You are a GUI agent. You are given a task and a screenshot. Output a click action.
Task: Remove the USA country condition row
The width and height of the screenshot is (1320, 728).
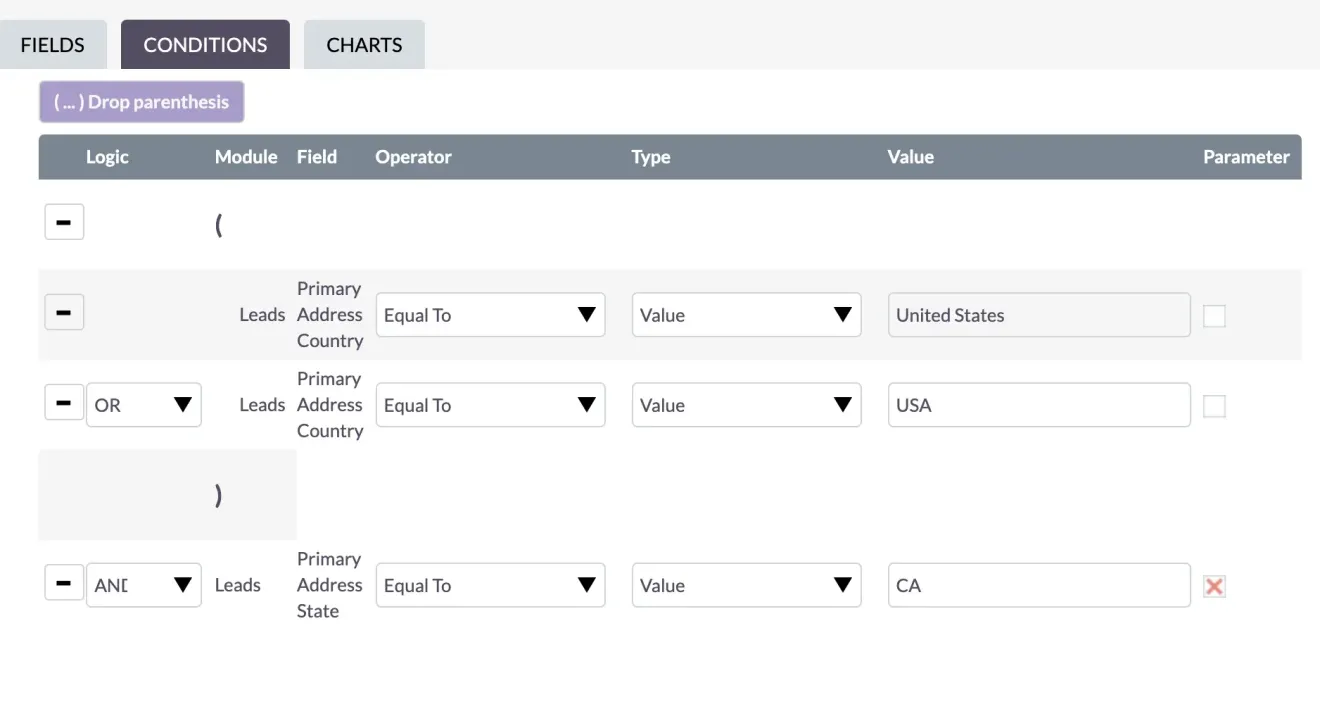tap(64, 402)
